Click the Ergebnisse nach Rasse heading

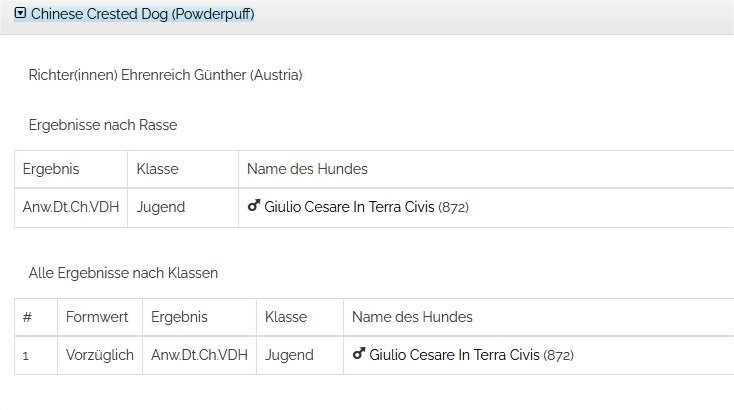pos(103,125)
